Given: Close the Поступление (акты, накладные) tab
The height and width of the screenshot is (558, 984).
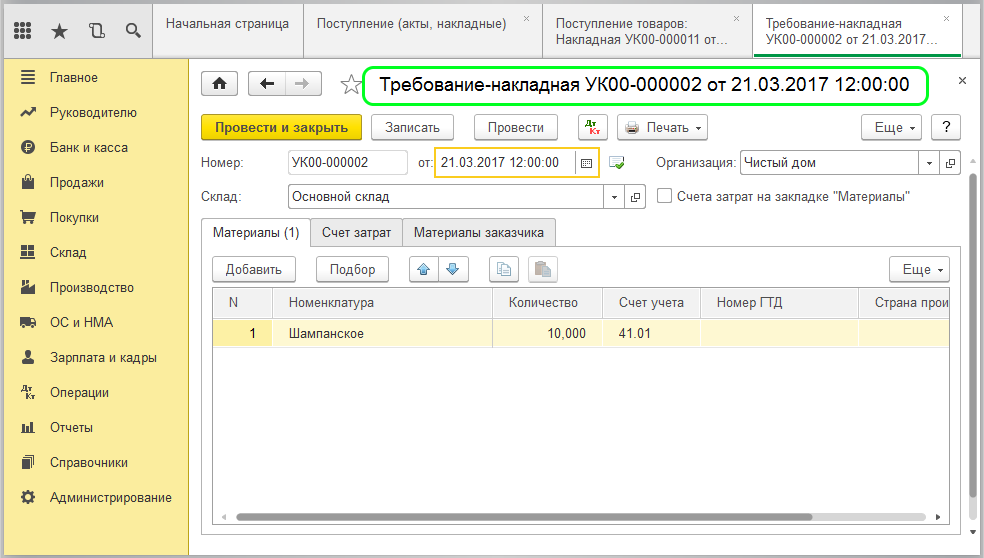Looking at the screenshot, I should [527, 19].
